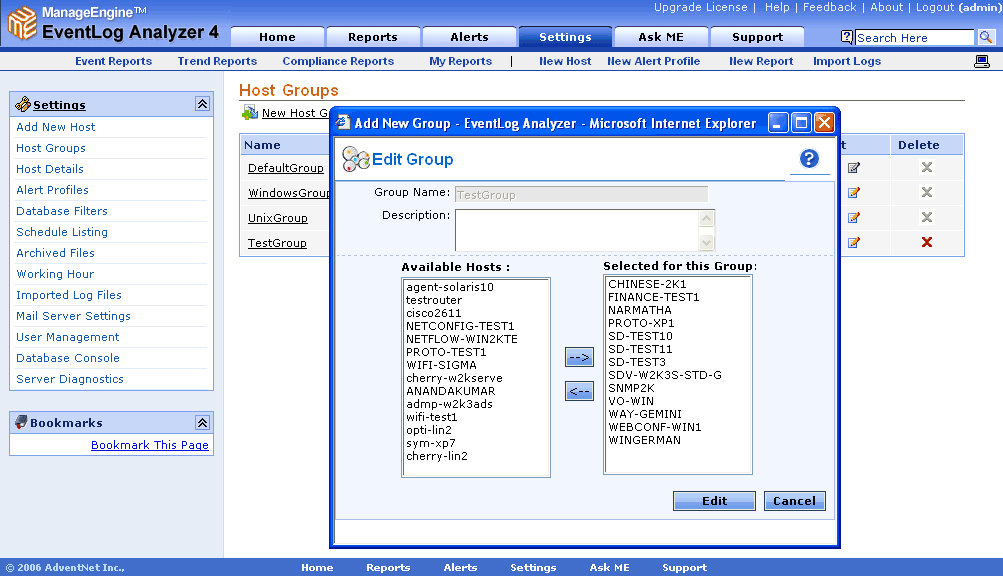Click the edit icon for TestGroup row

(x=853, y=243)
